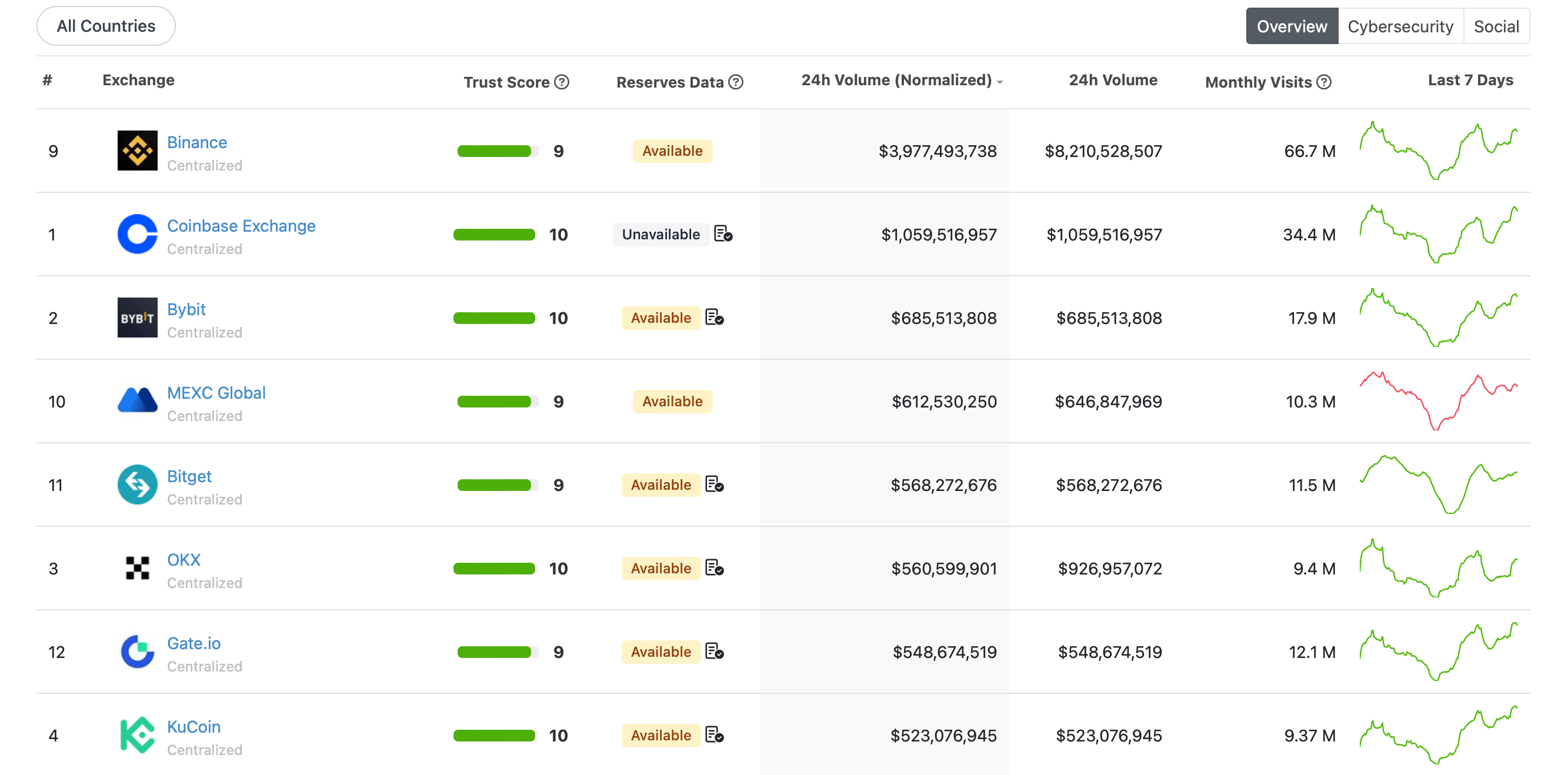Click the OKX logo icon
The height and width of the screenshot is (775, 1568).
137,568
